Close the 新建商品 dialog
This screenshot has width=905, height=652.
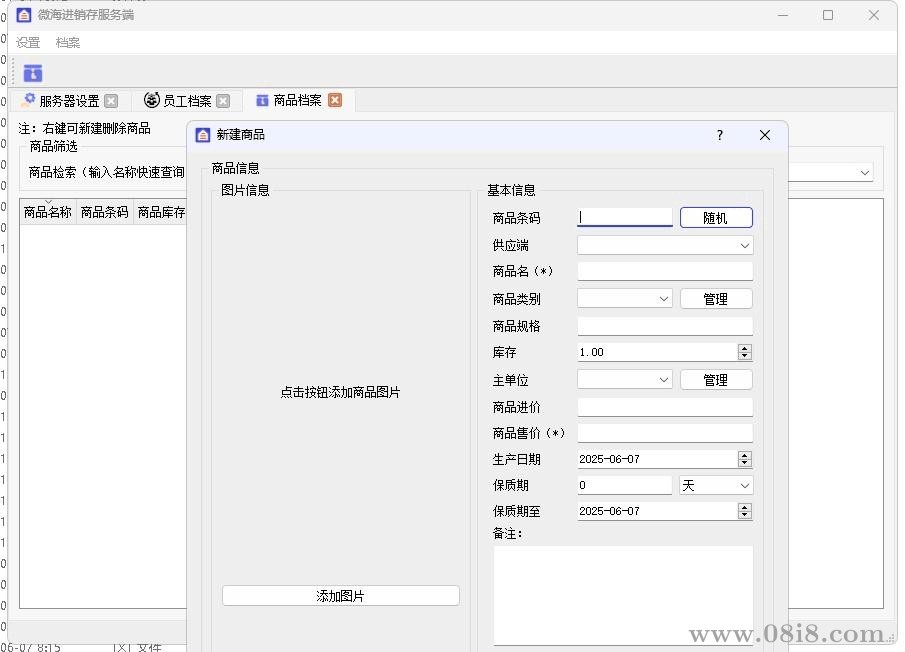point(765,135)
